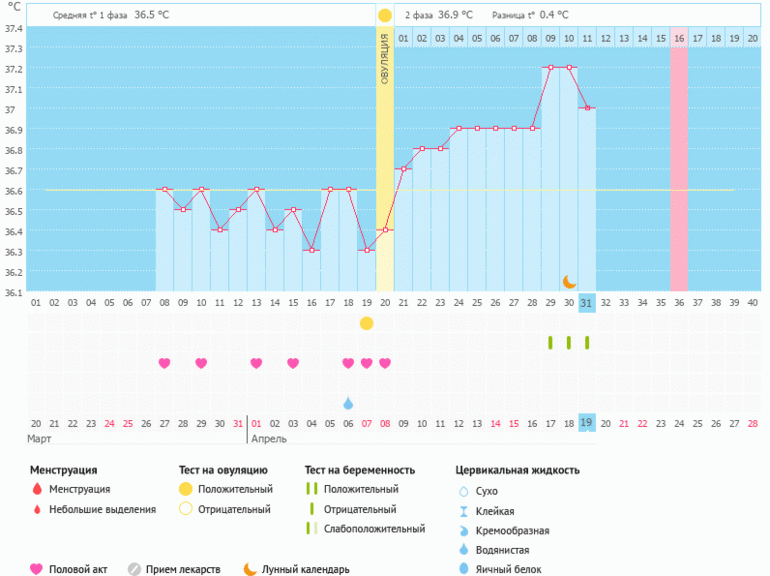Click the Цервикальная жидкость legend heading

click(517, 469)
